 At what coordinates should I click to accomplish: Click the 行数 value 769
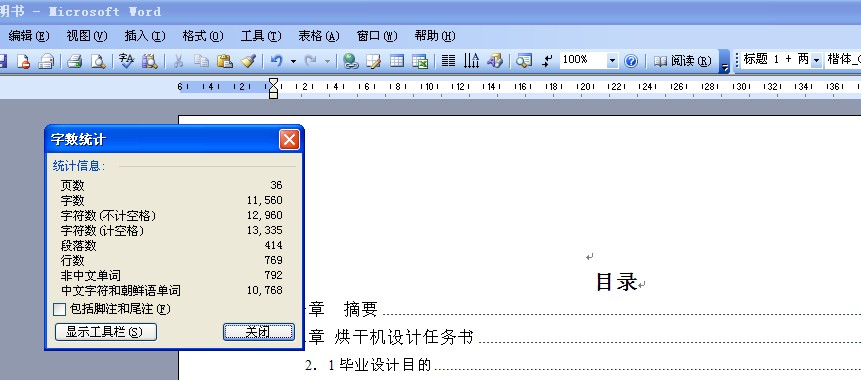click(273, 260)
